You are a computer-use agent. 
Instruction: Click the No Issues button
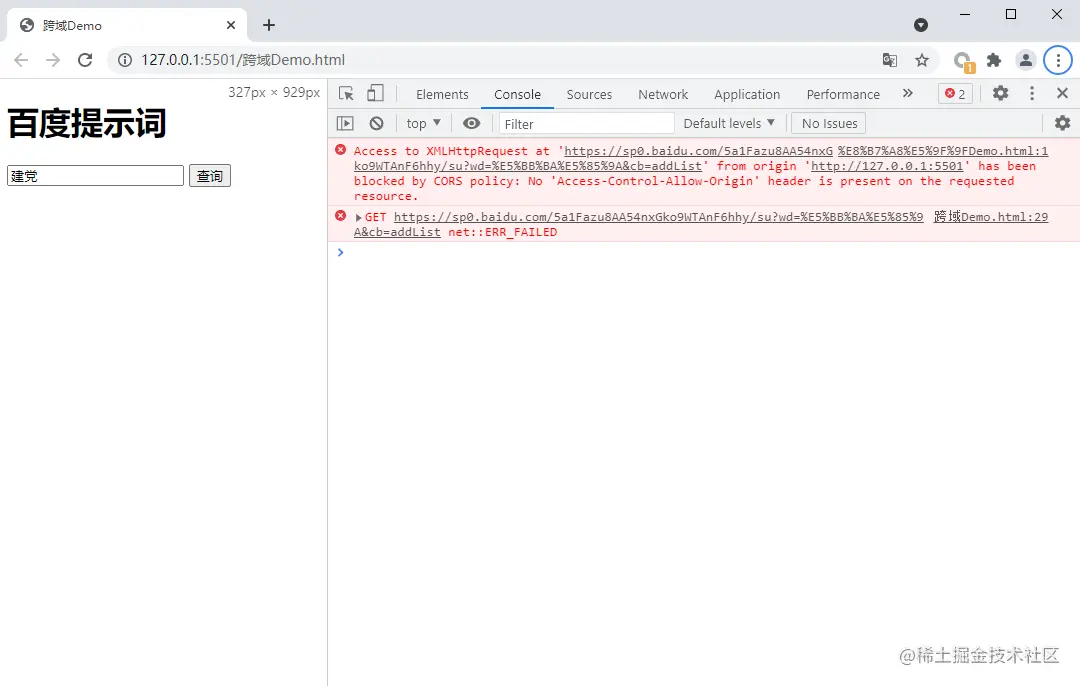click(x=829, y=123)
